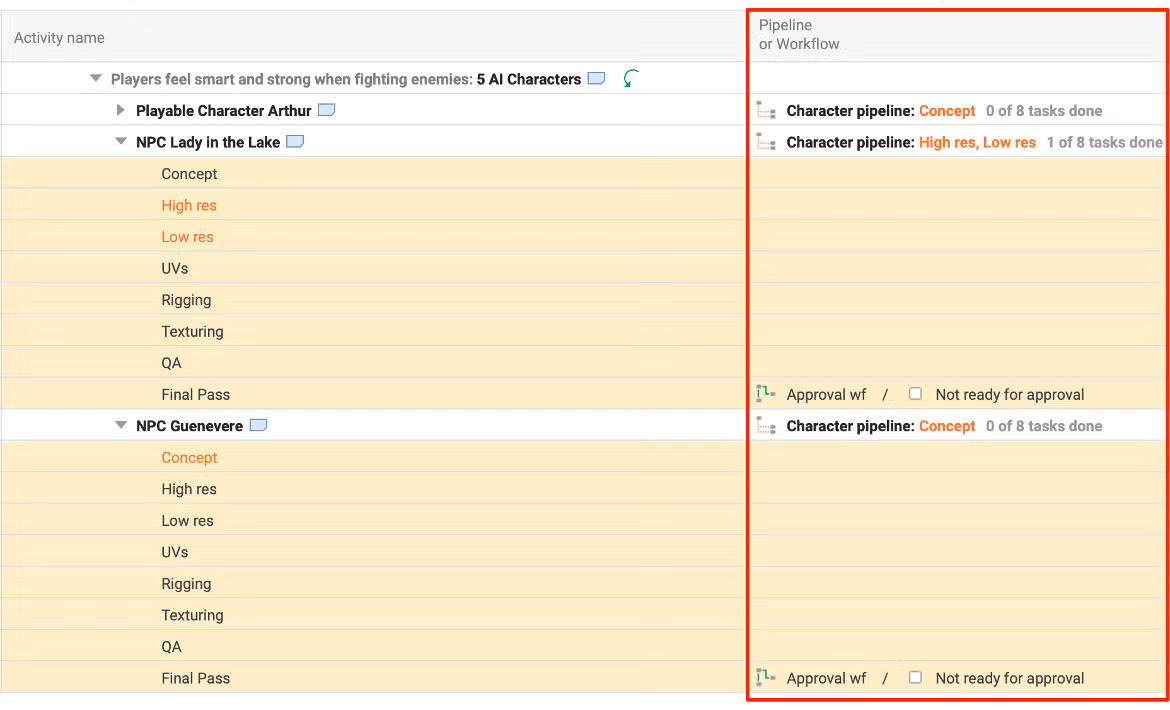Select Rigging task under NPC Guenevere

(x=186, y=584)
